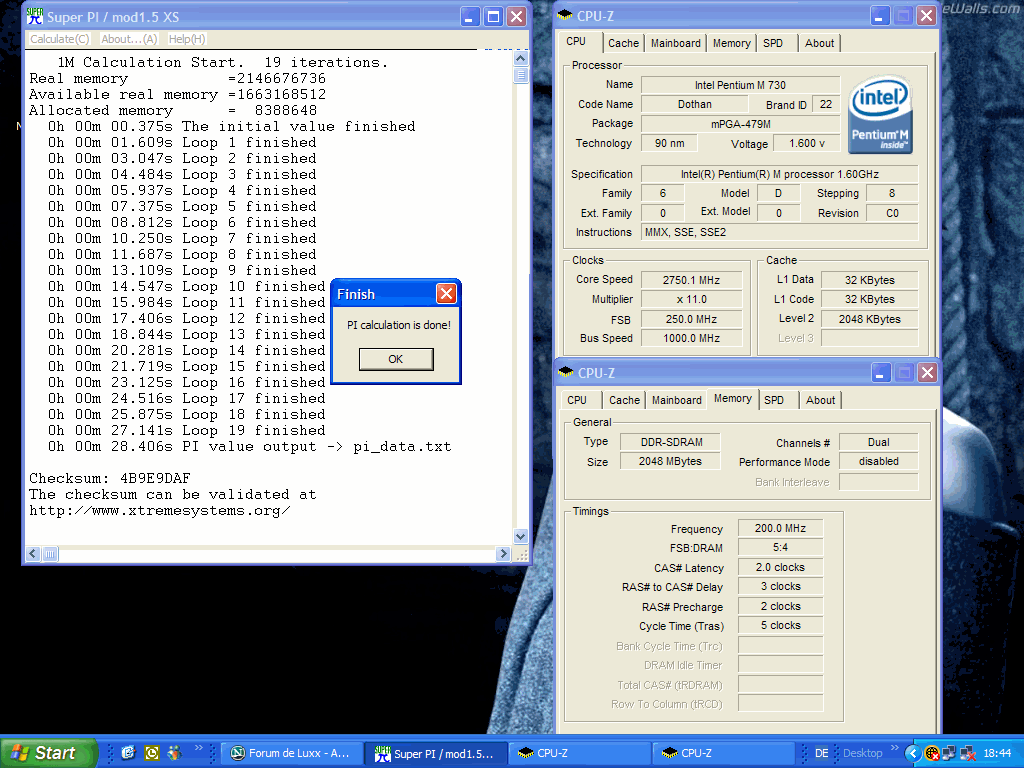Click the right arrow of the Super PI horizontal scrollbar
Image resolution: width=1024 pixels, height=768 pixels.
(x=502, y=554)
